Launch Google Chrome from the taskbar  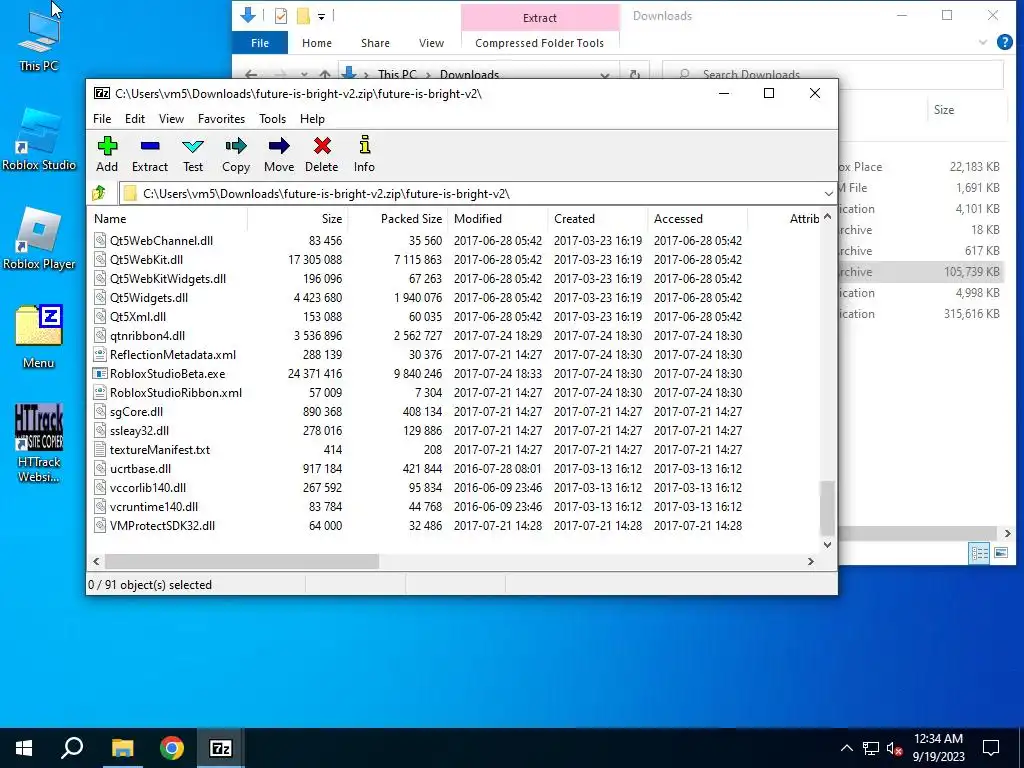click(x=172, y=748)
